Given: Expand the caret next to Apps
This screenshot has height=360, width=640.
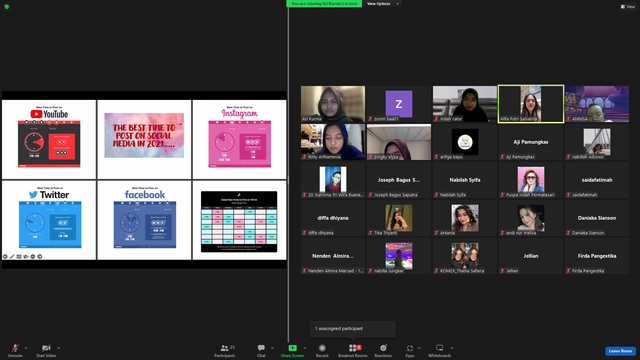Looking at the screenshot, I should click(419, 348).
